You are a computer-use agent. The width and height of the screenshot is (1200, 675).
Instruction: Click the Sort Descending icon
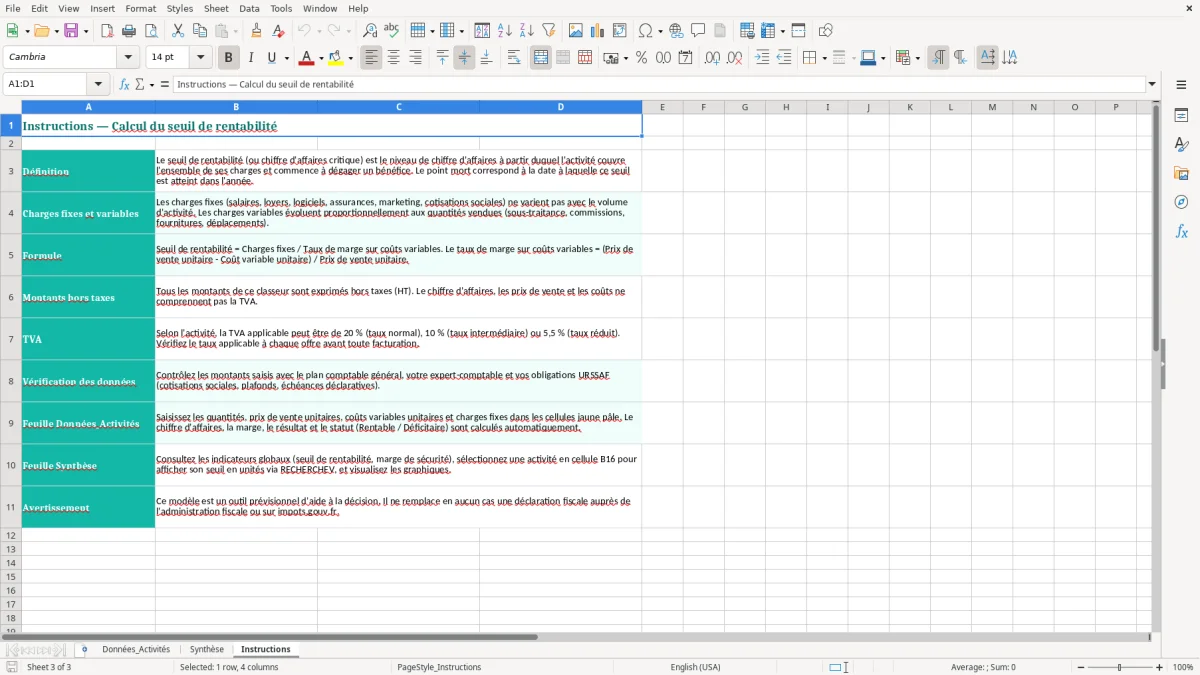[527, 31]
